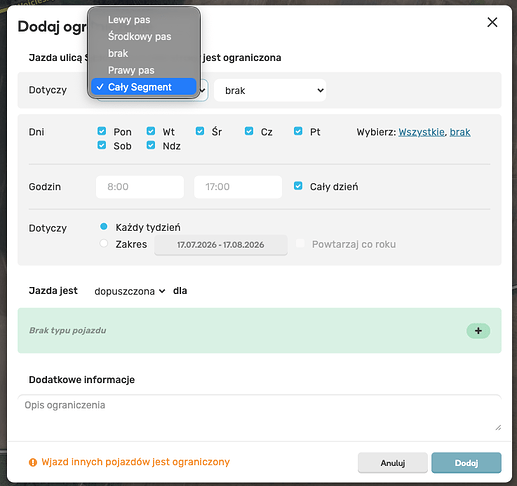Click the textarea resize handle
Screen dimensions: 517x486
(498, 428)
